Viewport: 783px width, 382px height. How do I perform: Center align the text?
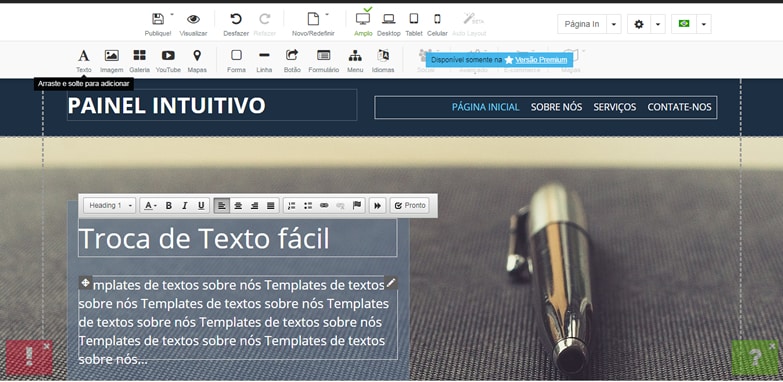tap(238, 206)
